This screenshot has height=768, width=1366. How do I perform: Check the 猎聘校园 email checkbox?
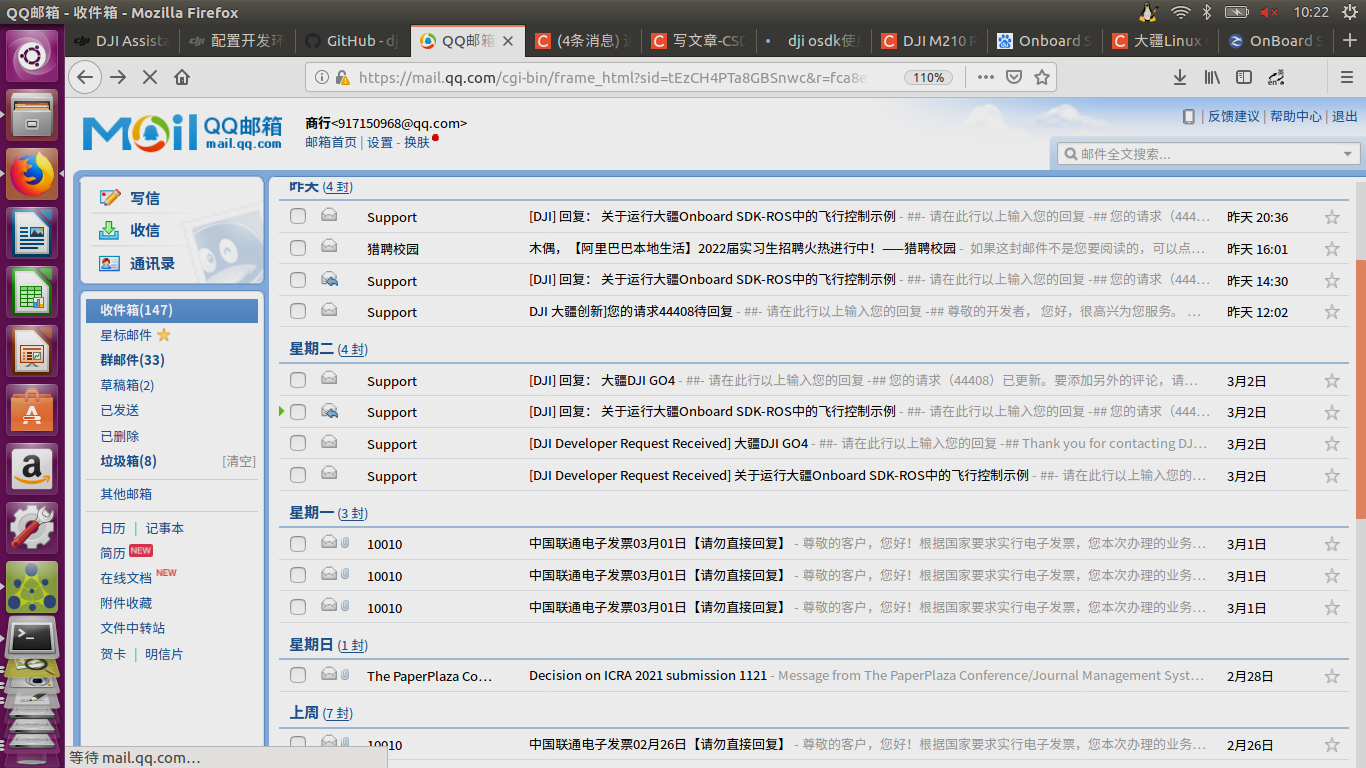pyautogui.click(x=298, y=248)
